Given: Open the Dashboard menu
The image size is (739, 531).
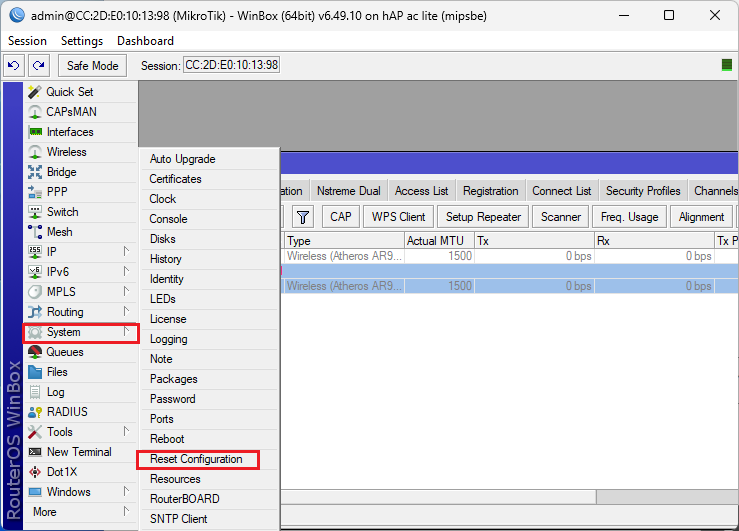Looking at the screenshot, I should 145,41.
